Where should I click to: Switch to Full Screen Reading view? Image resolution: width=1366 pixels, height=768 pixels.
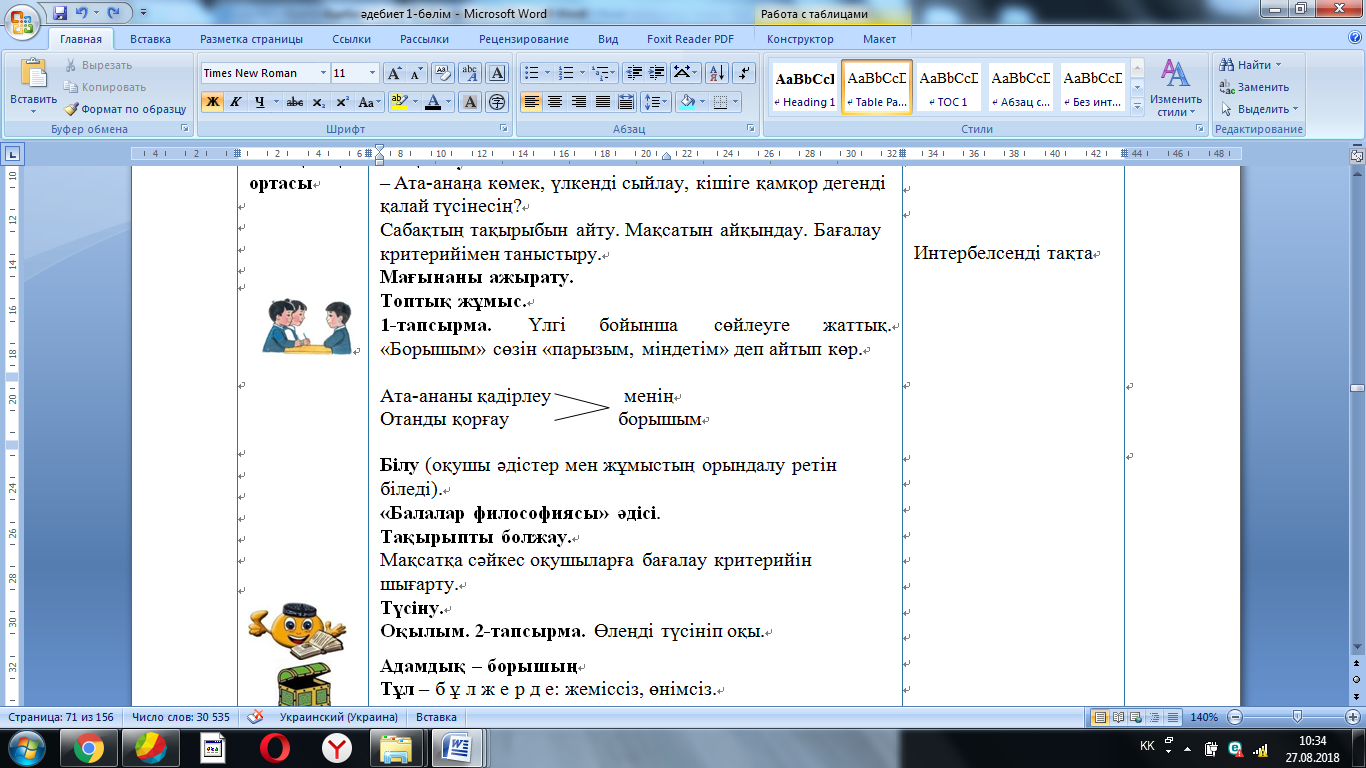click(1117, 717)
